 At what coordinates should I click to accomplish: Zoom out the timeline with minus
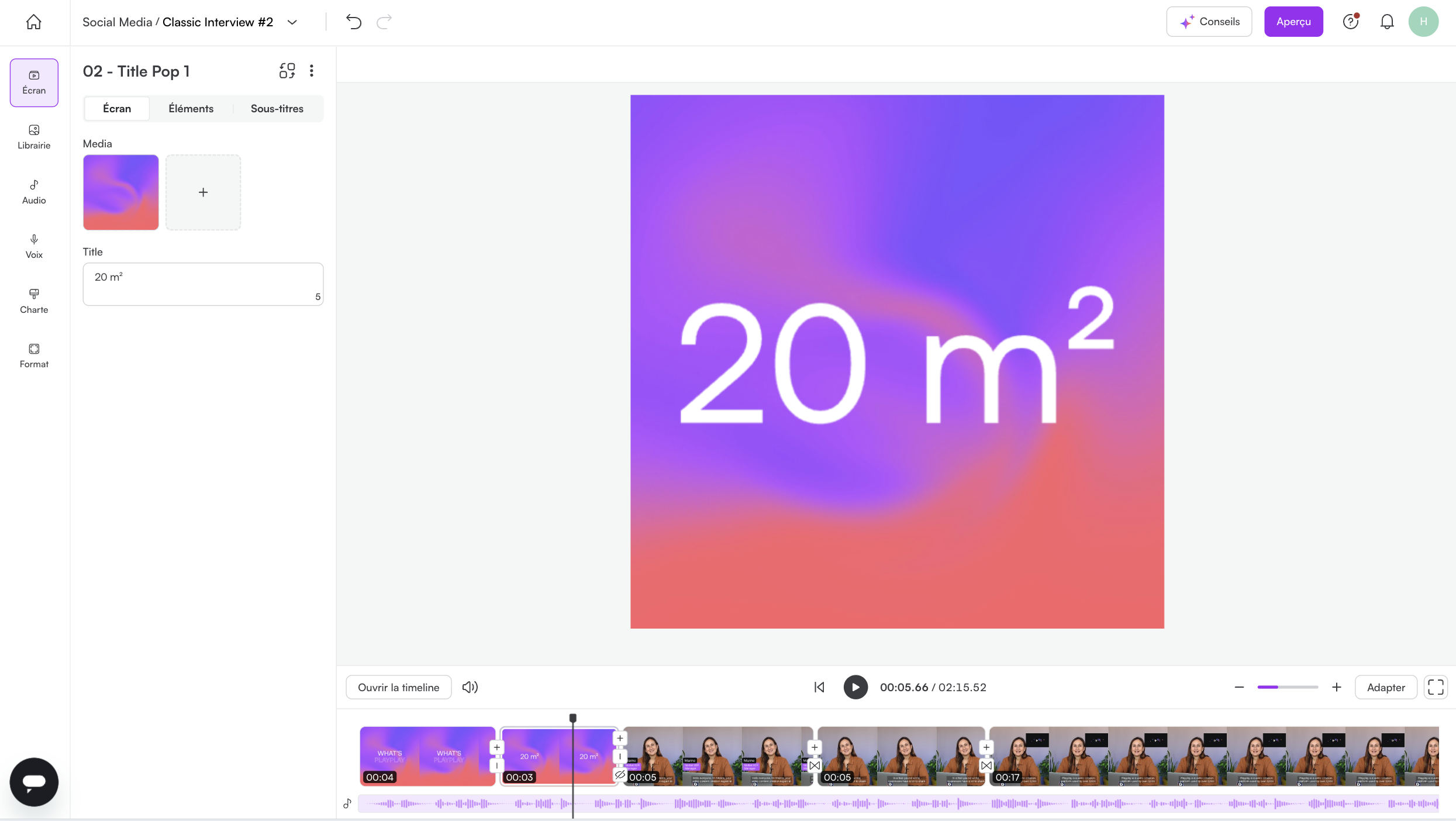[1239, 687]
